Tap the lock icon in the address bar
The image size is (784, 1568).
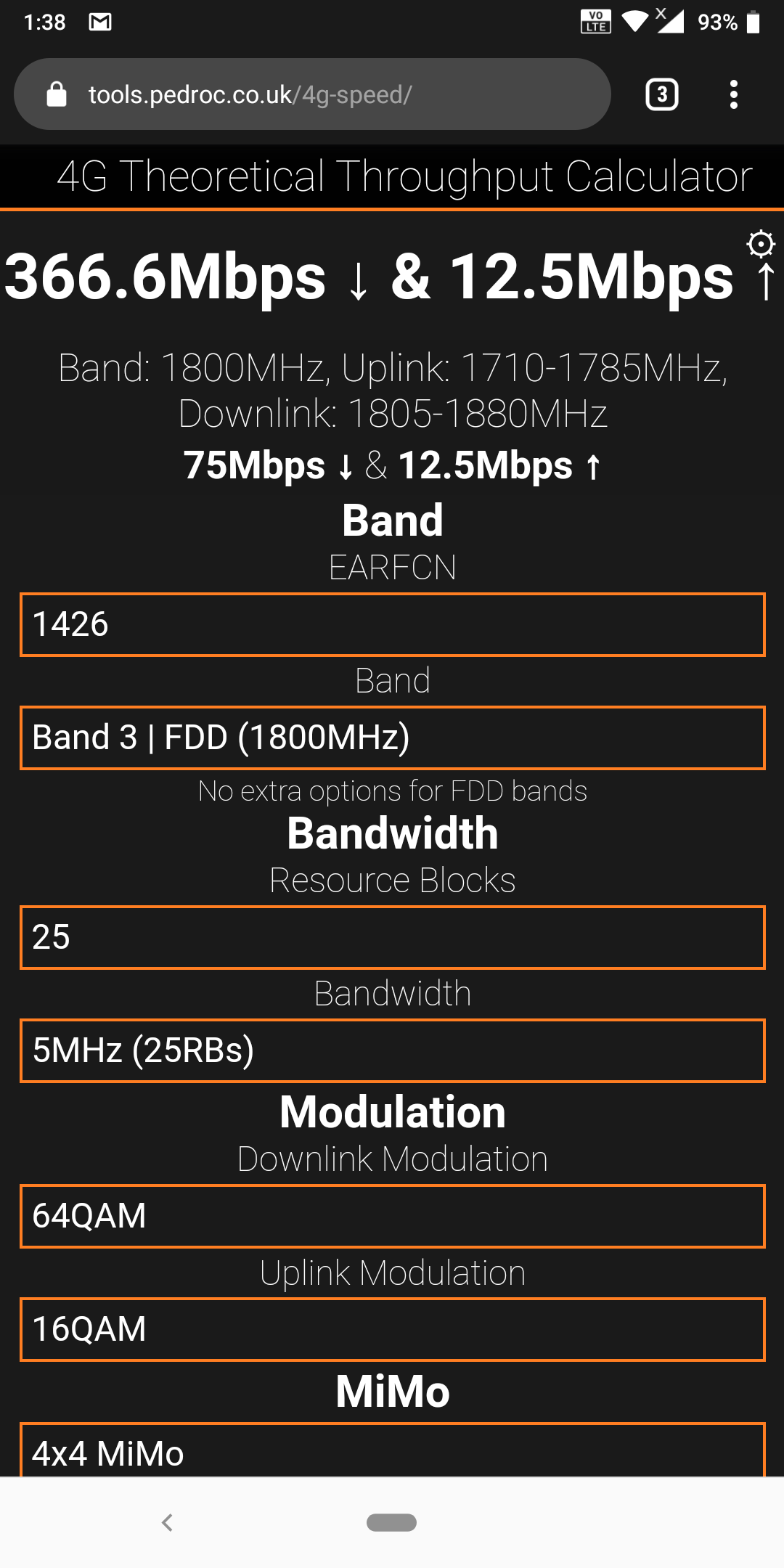[57, 94]
